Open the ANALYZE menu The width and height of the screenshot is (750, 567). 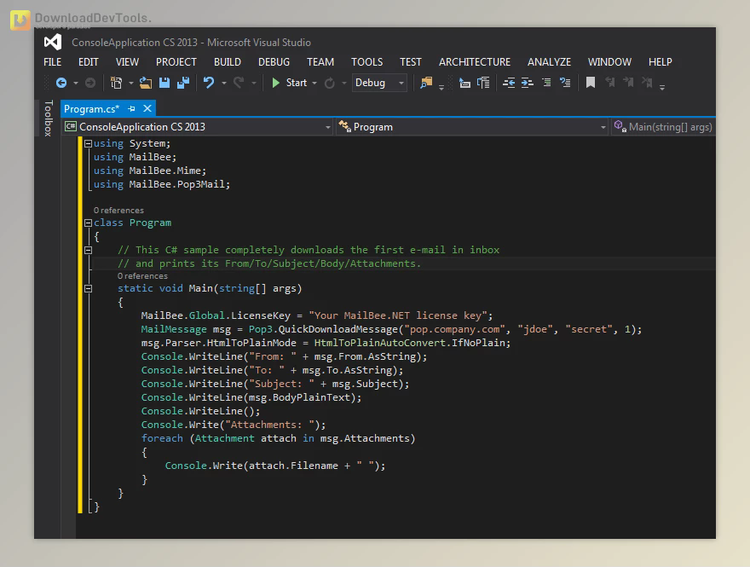[549, 62]
